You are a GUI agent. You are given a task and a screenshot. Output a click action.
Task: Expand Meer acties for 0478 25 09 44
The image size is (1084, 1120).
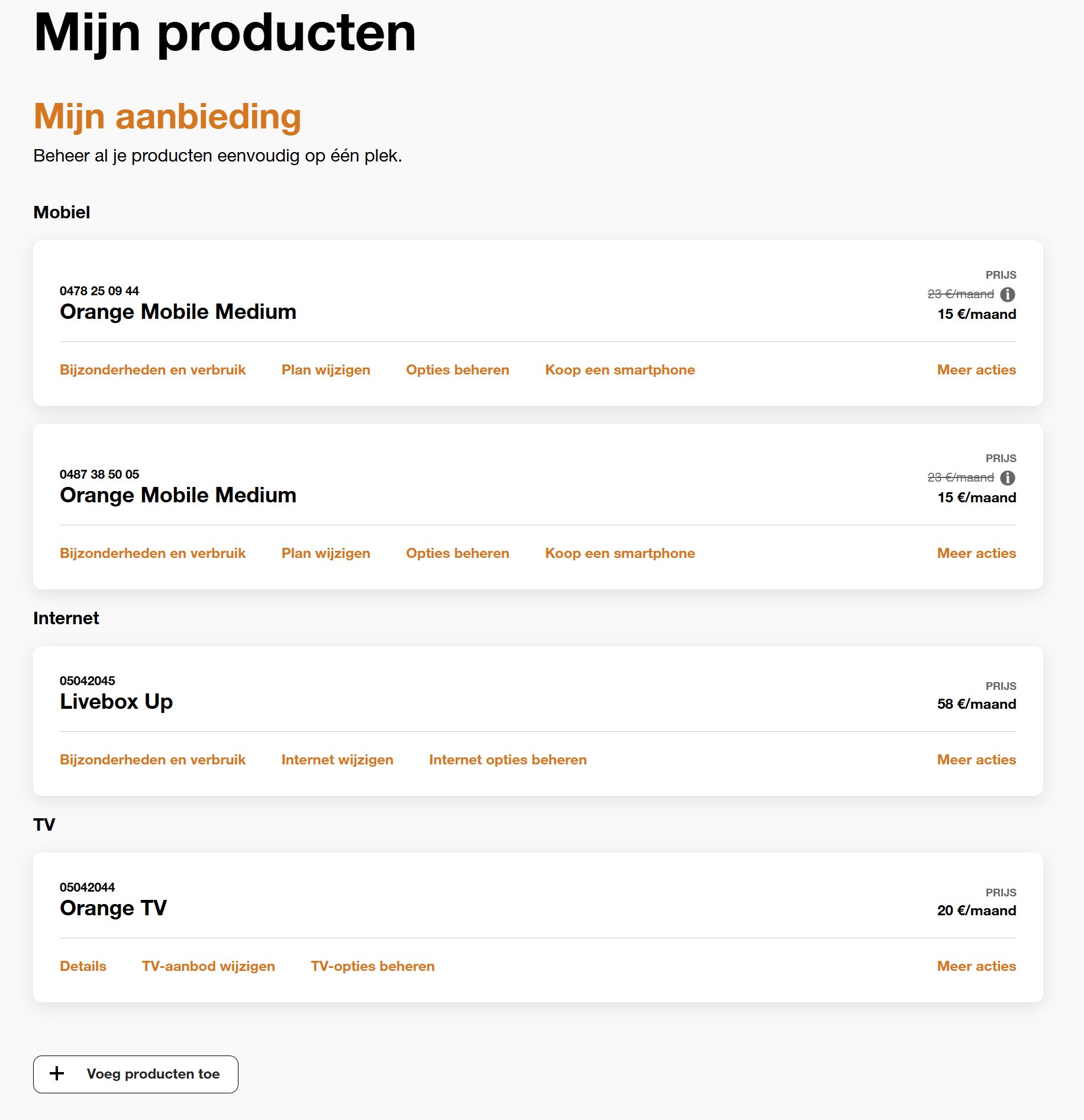click(x=976, y=370)
